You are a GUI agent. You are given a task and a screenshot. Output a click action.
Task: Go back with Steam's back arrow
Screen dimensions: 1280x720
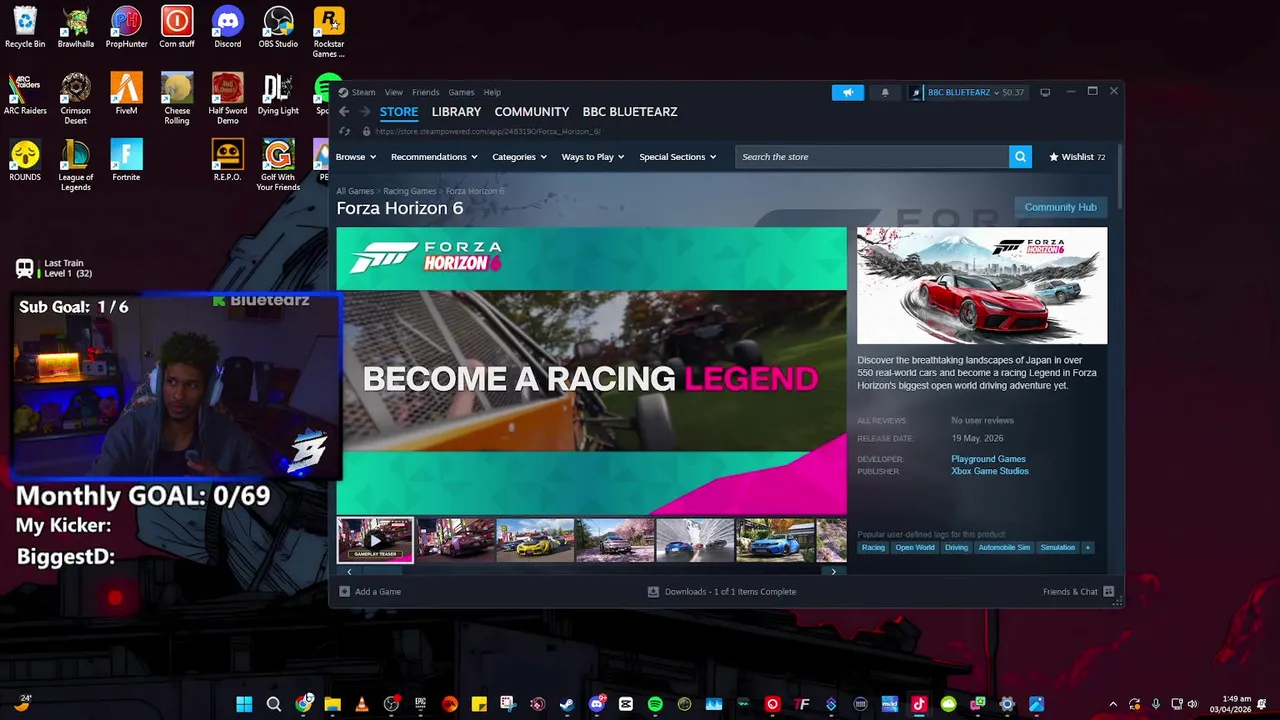click(x=344, y=112)
